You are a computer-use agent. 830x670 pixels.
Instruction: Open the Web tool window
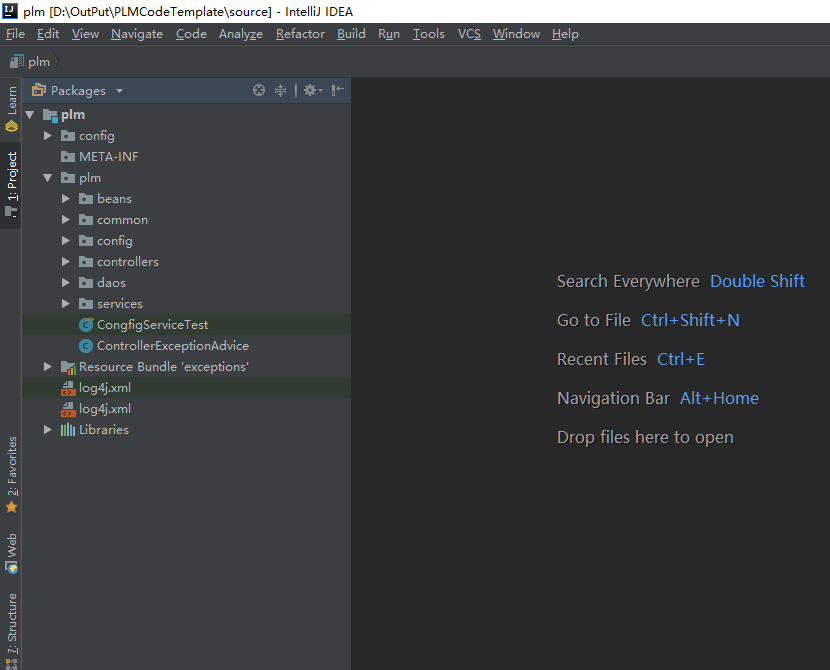[11, 553]
